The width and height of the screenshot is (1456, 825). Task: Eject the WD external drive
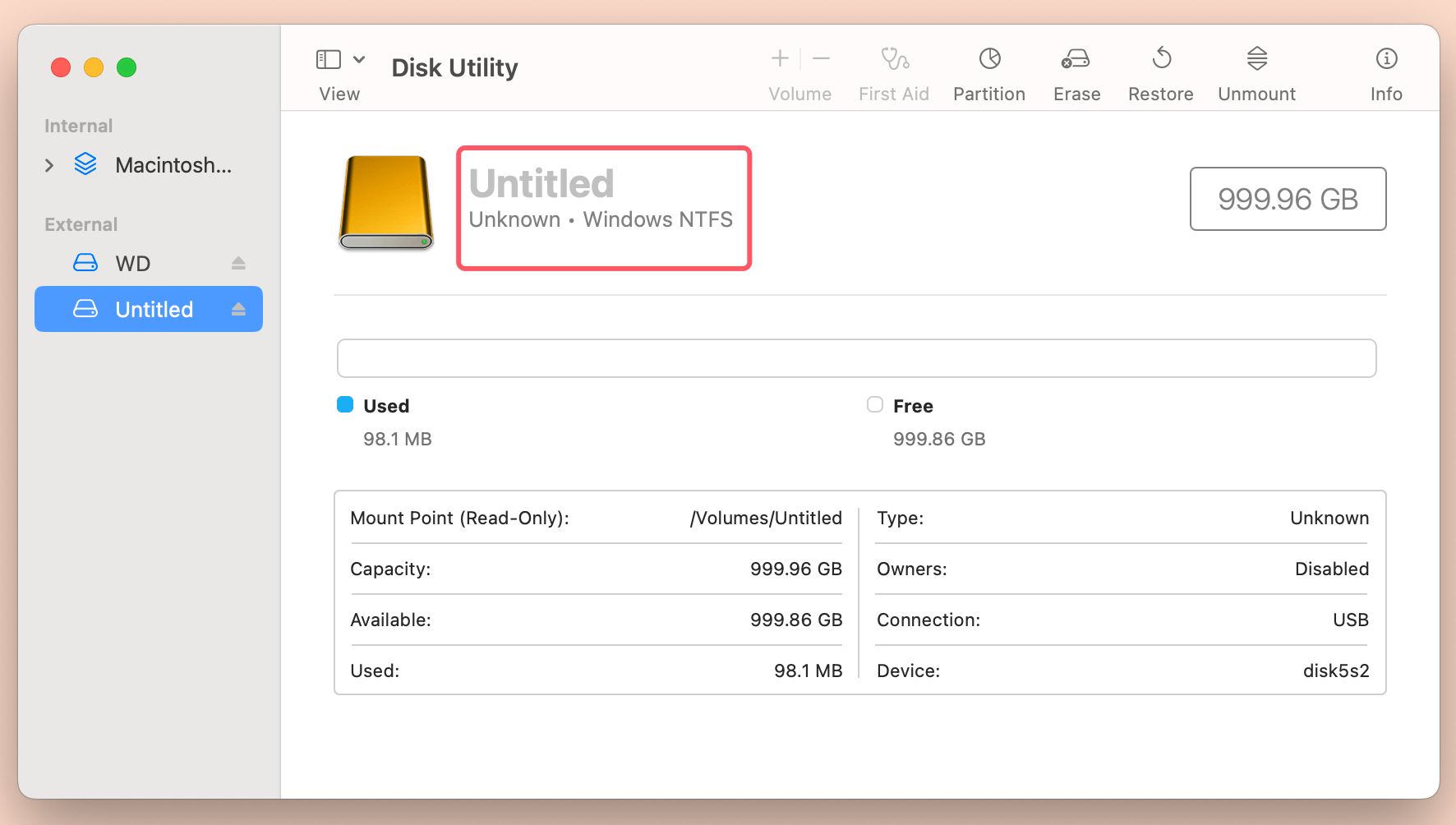pos(238,262)
